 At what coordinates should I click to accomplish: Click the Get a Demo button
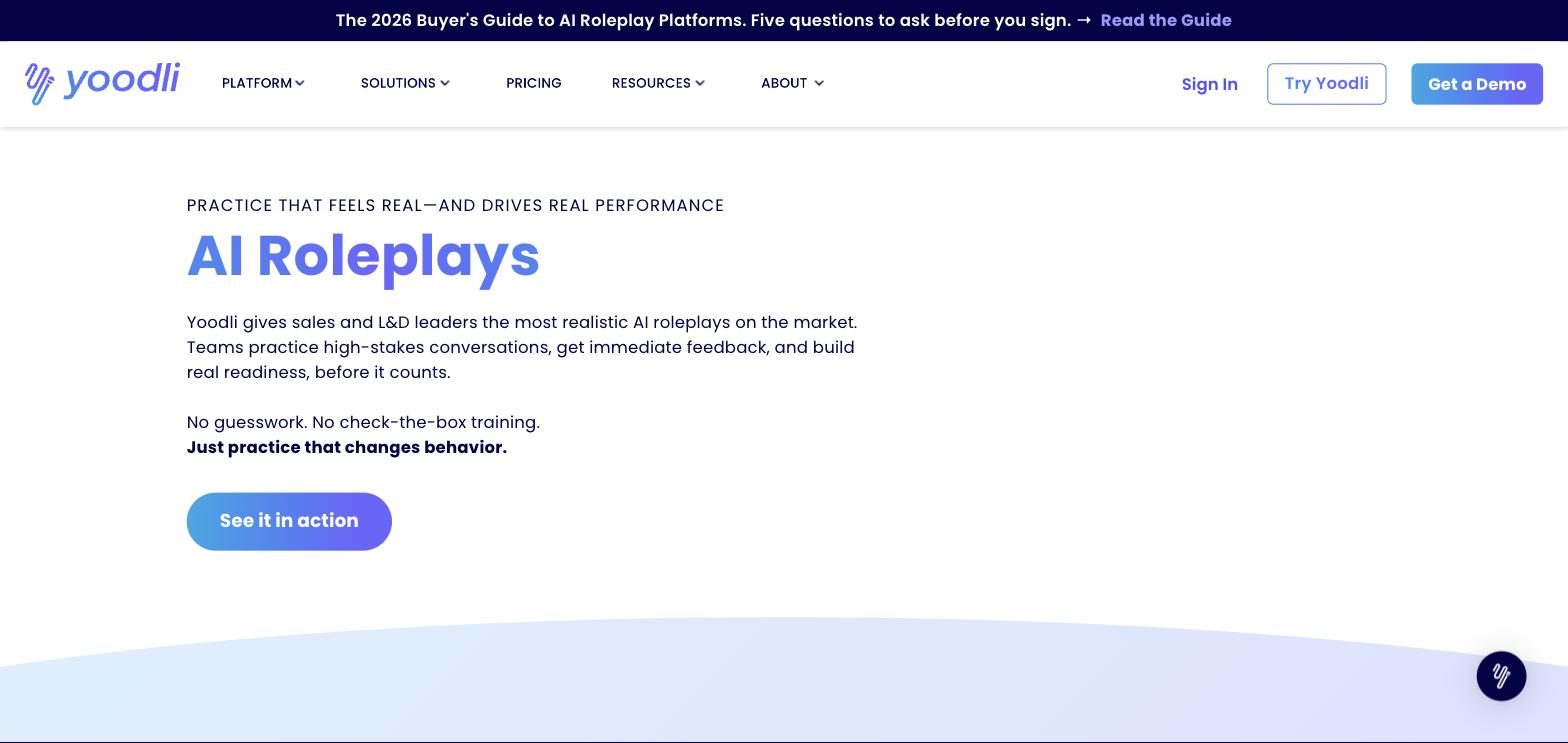[1477, 84]
